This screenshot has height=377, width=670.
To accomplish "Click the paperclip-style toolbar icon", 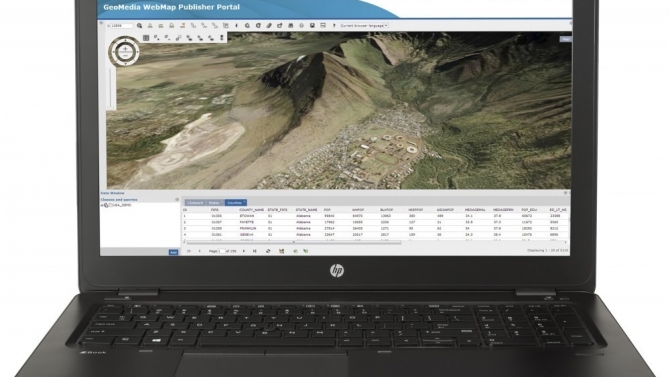I will point(269,26).
